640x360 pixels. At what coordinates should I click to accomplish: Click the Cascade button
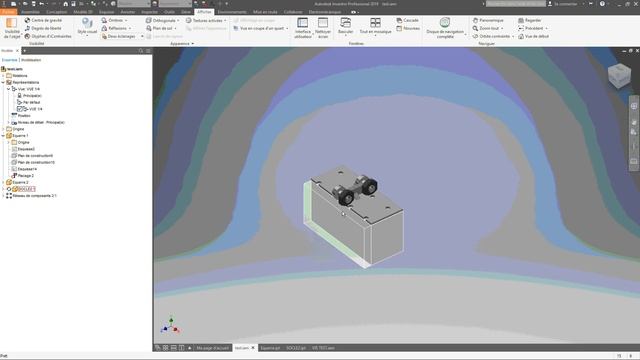point(407,20)
